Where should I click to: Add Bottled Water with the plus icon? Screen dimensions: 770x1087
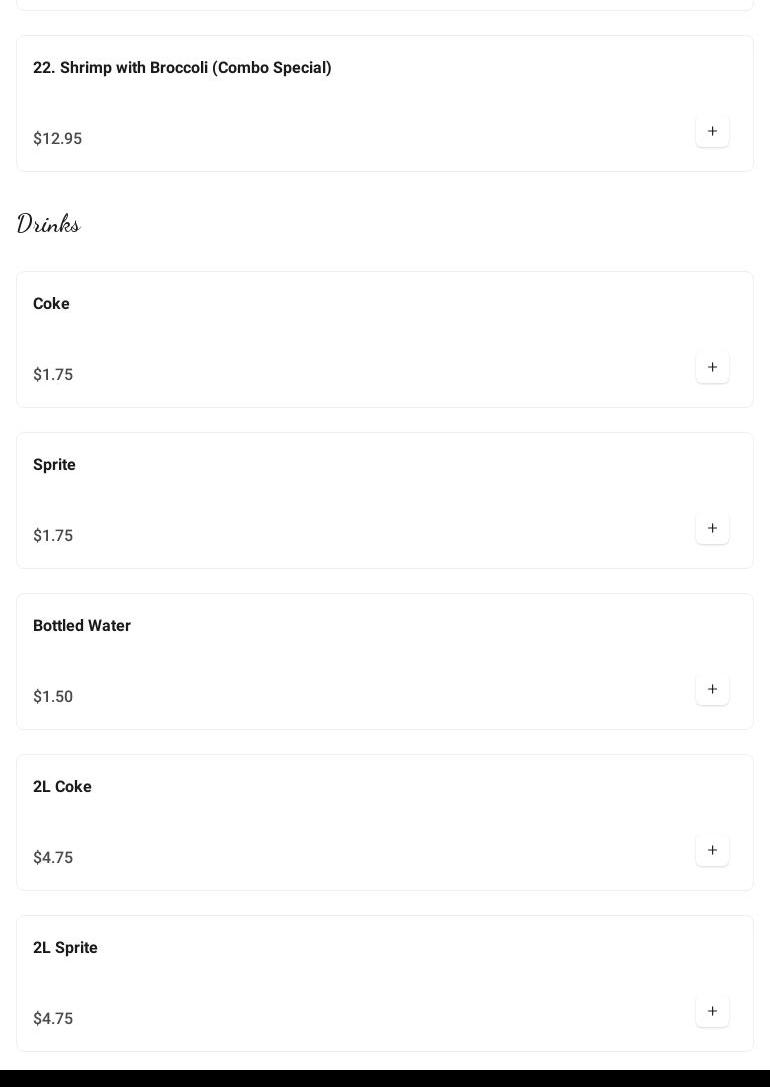[712, 689]
